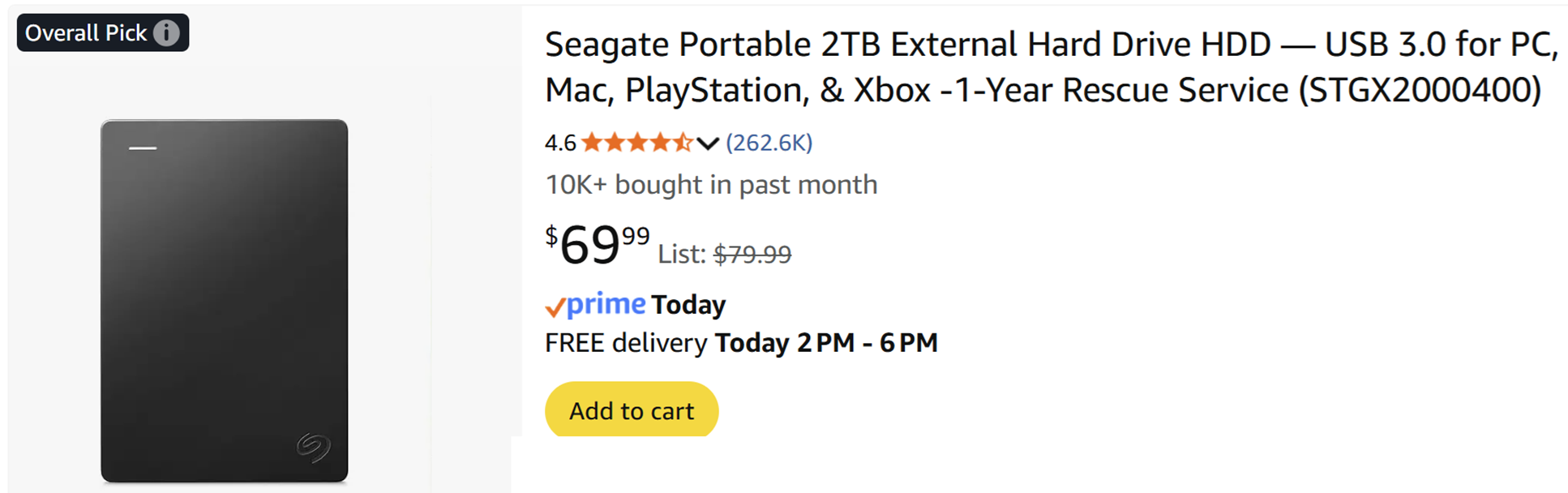This screenshot has width=1568, height=493.
Task: Click the bold Today label beside prime
Action: [x=688, y=305]
